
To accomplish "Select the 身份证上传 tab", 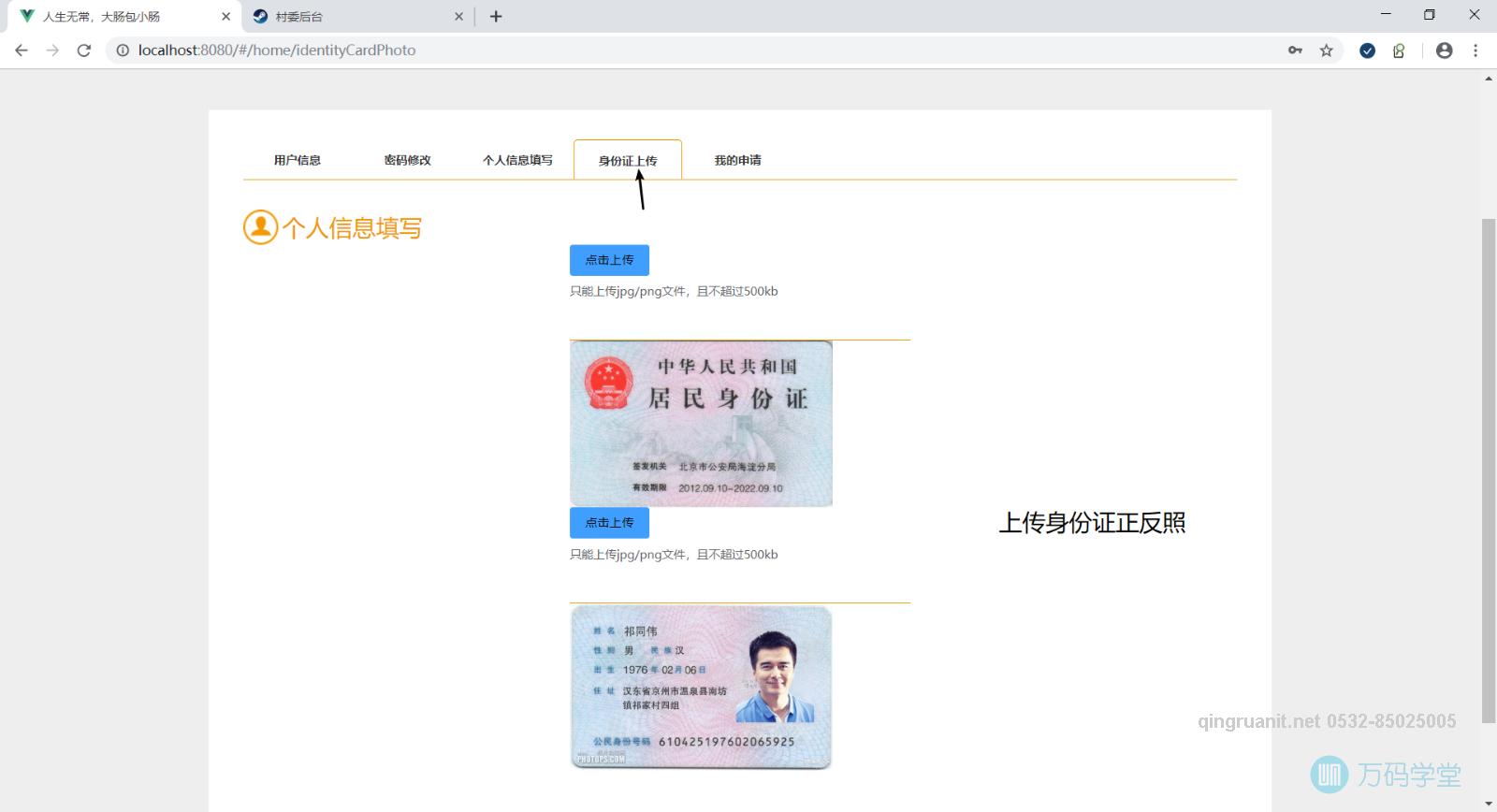I will click(x=628, y=160).
